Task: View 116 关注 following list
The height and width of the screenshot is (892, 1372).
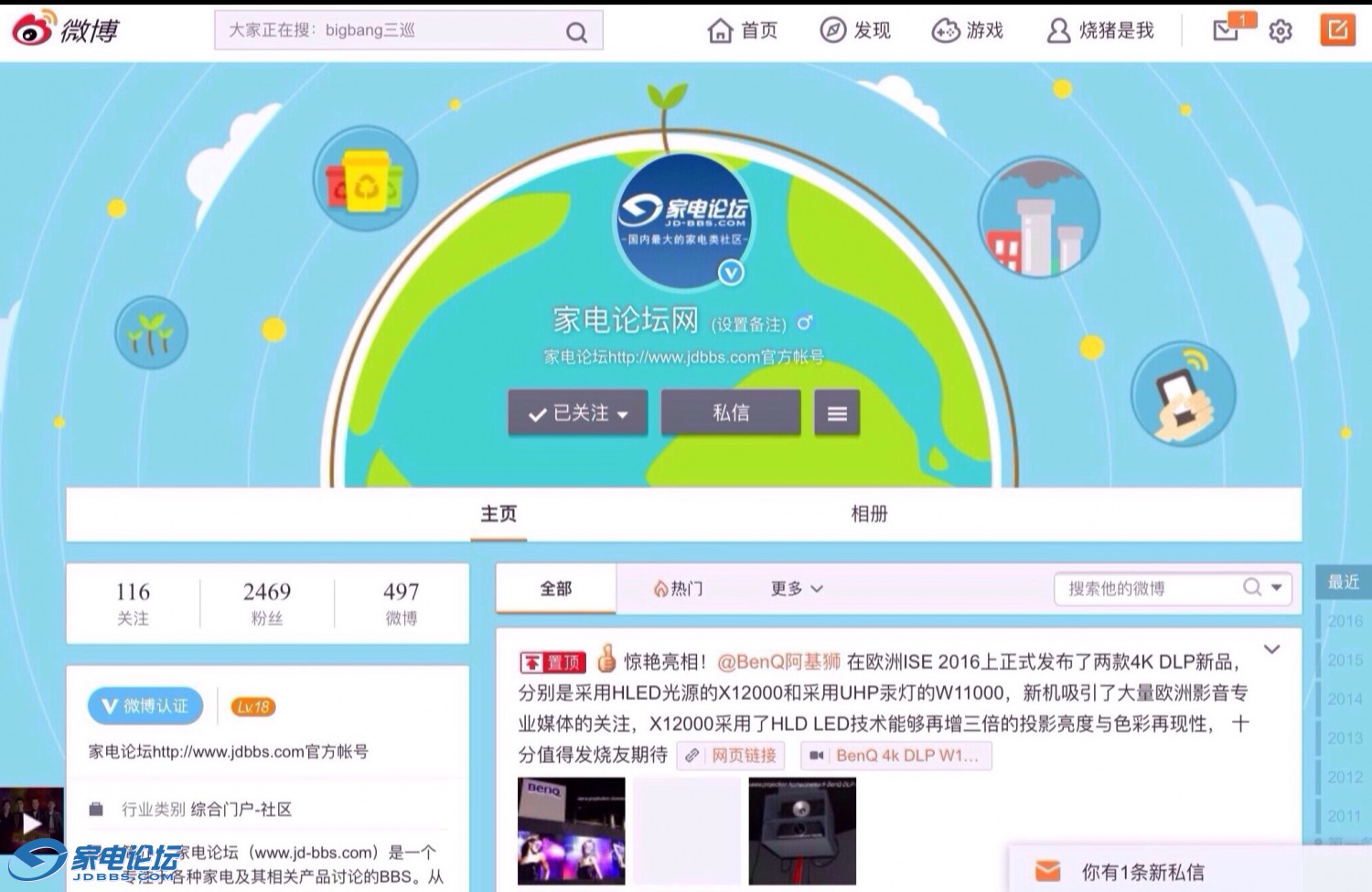Action: [133, 604]
